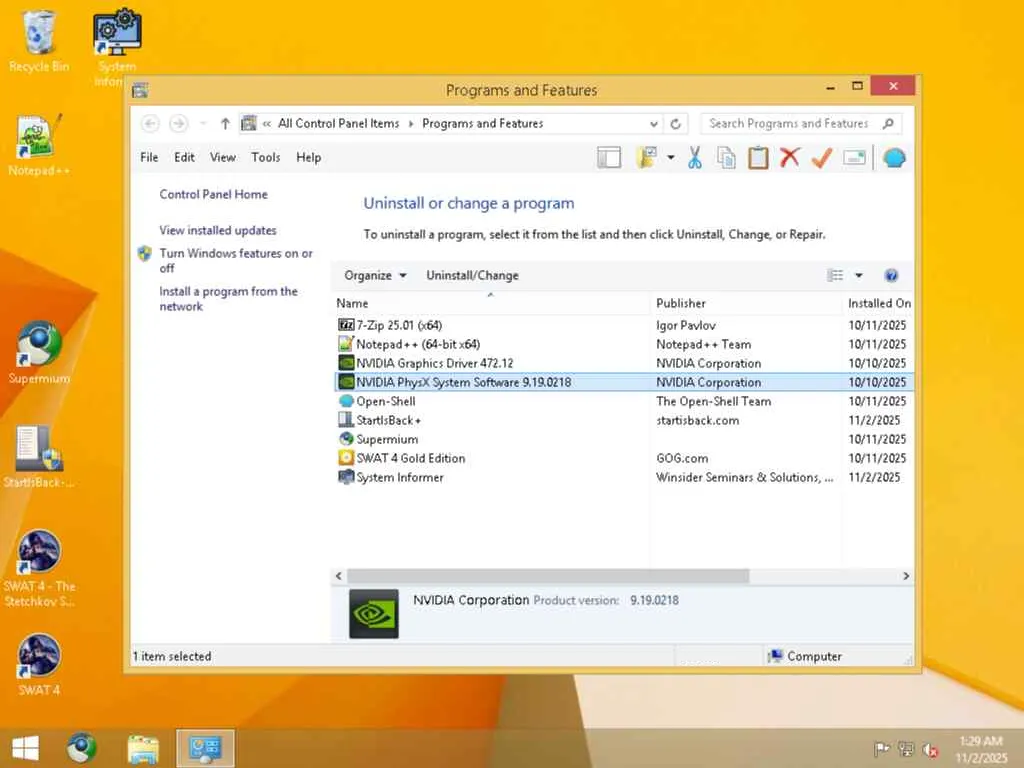The height and width of the screenshot is (768, 1024).
Task: Select the Supermium program entry
Action: (623, 439)
